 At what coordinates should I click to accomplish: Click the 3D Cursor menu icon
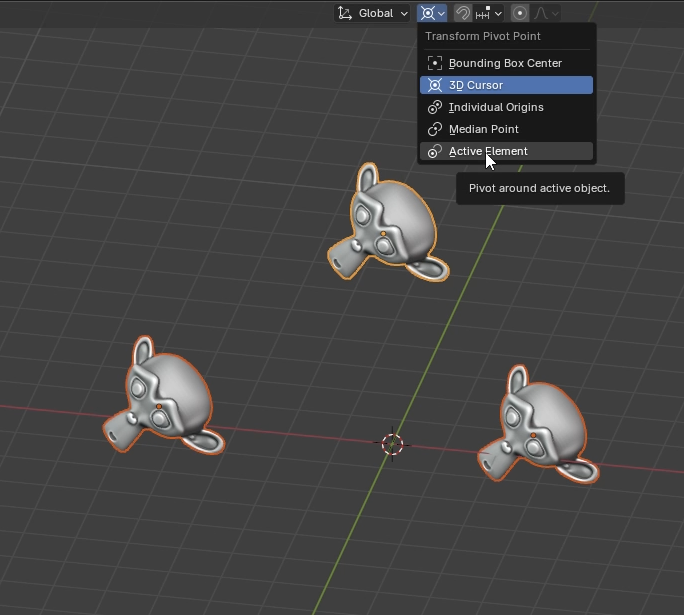point(434,85)
